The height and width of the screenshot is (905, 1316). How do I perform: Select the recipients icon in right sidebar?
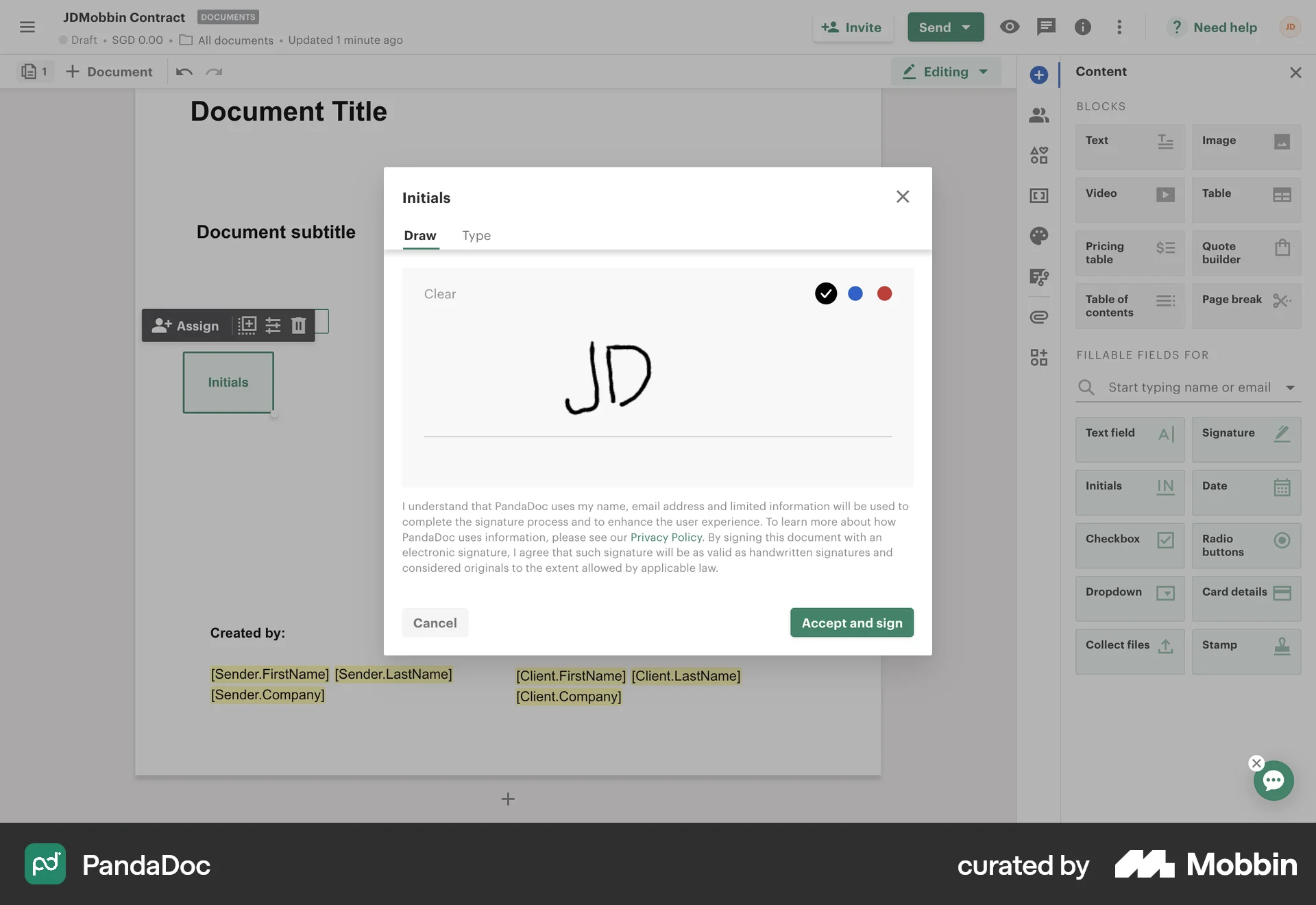(x=1038, y=115)
